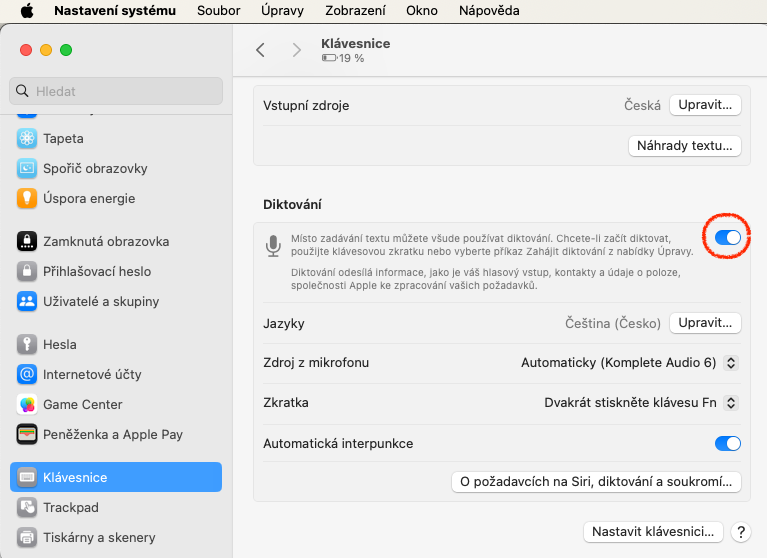The image size is (767, 558).
Task: Select Spořič obrazovky sidebar icon
Action: coord(27,168)
